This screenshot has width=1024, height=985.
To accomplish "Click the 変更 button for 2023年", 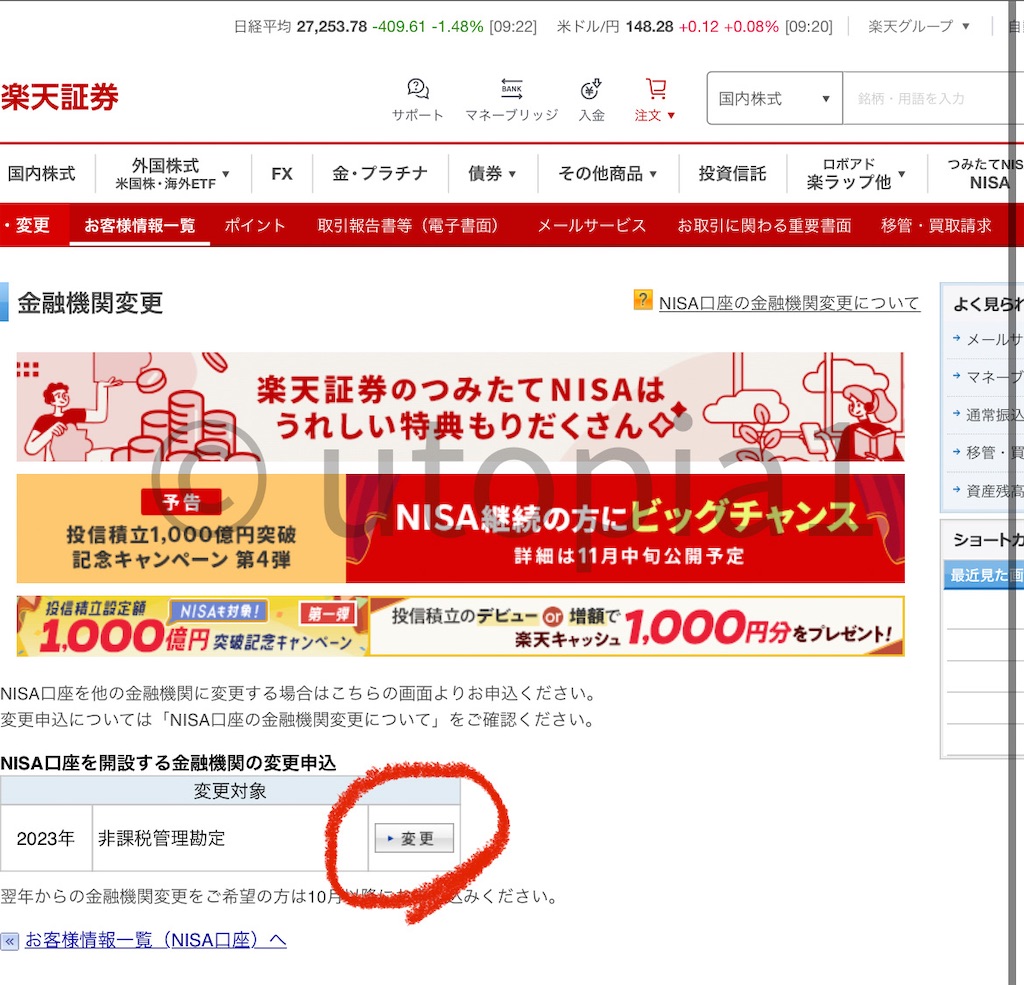I will coord(414,838).
